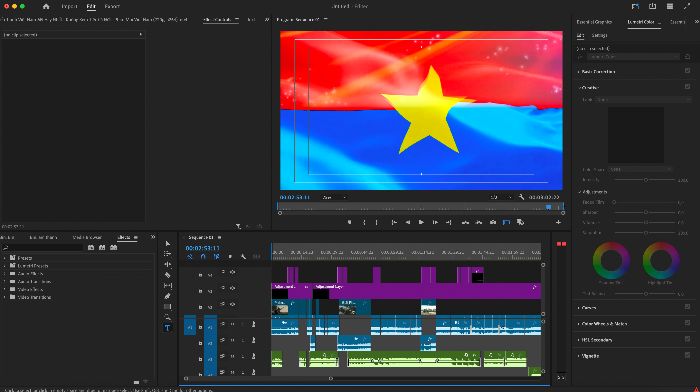This screenshot has height=392, width=700.
Task: Select the Rectangle shape tool
Action: pyautogui.click(x=167, y=307)
